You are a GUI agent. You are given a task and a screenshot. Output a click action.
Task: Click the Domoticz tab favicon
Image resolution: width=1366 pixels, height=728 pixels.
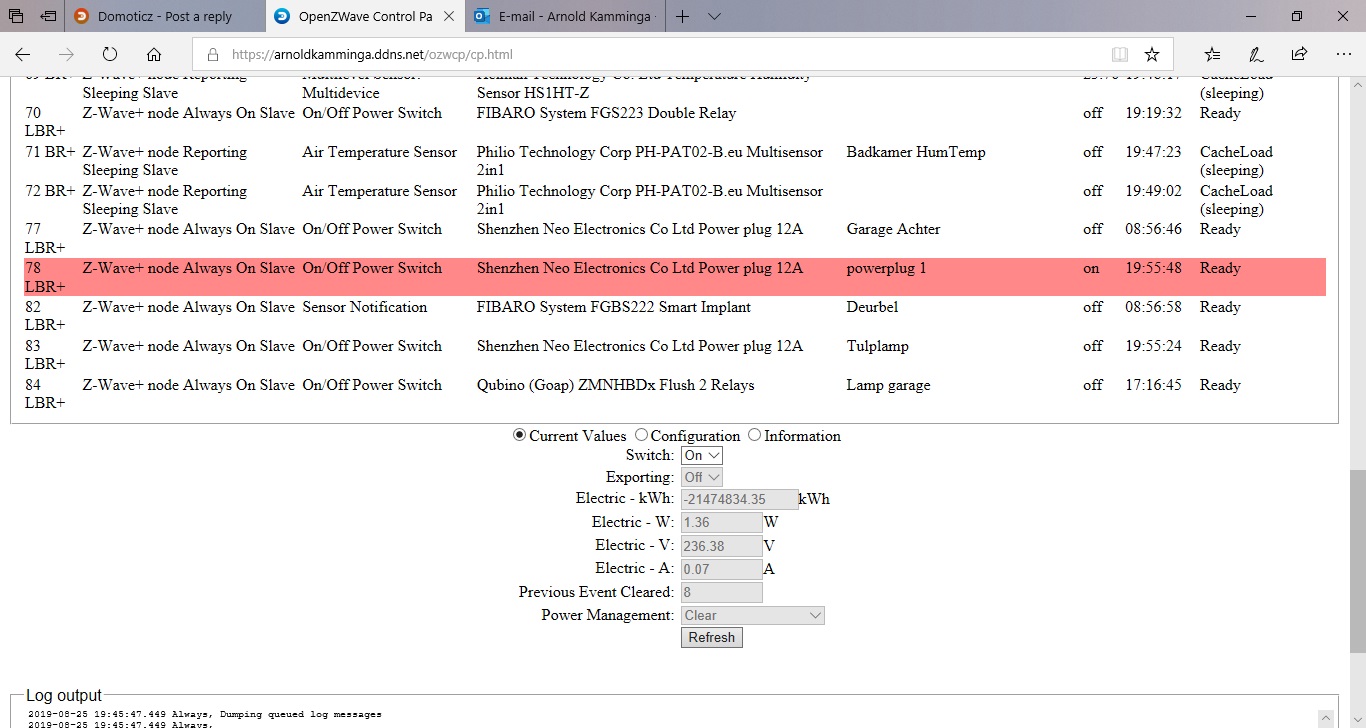(81, 16)
